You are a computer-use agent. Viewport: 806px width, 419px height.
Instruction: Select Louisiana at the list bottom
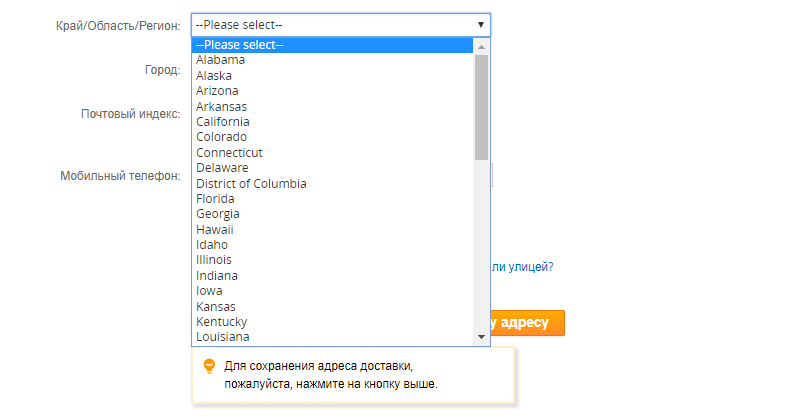[222, 336]
